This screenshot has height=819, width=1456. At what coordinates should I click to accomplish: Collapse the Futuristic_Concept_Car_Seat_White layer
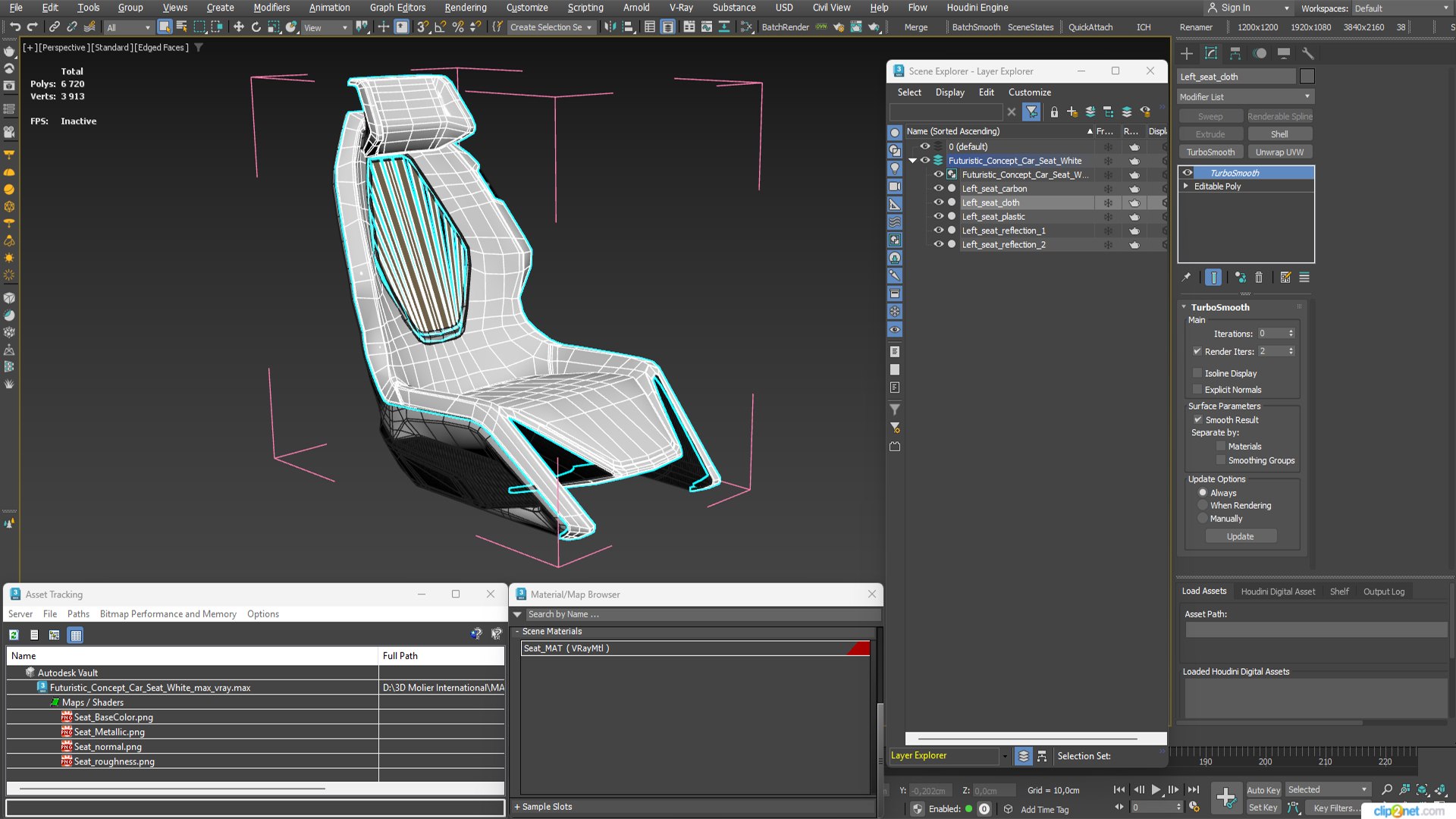(x=913, y=161)
